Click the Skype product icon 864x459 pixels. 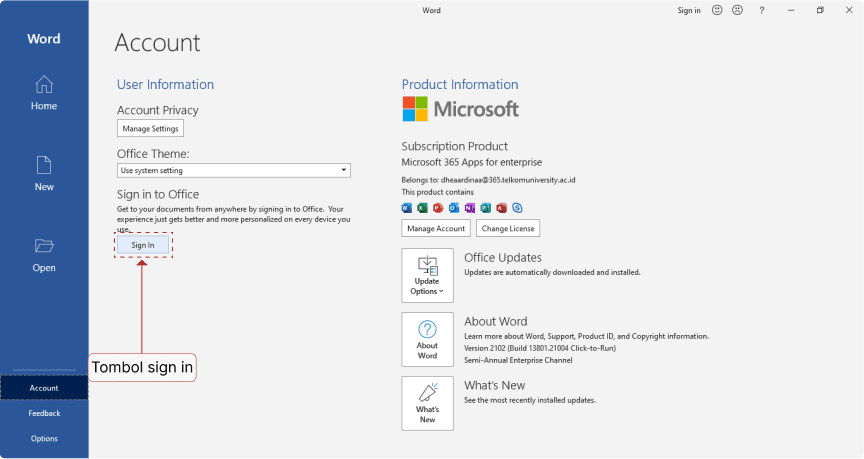tap(517, 208)
